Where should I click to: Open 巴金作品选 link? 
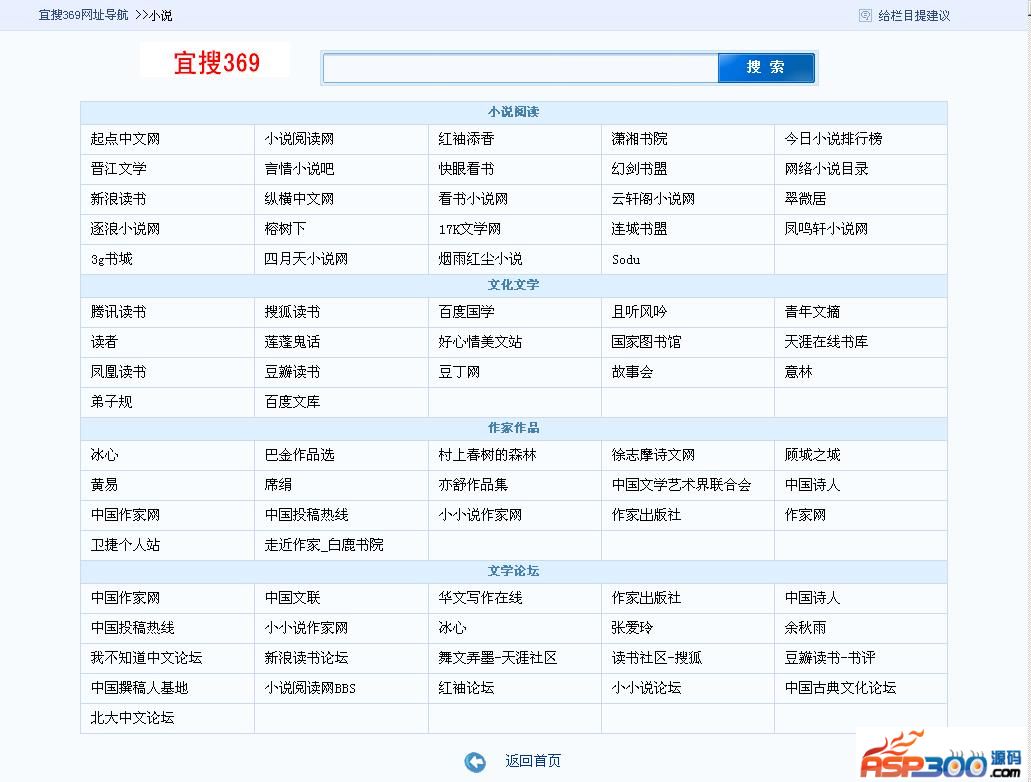coord(299,454)
